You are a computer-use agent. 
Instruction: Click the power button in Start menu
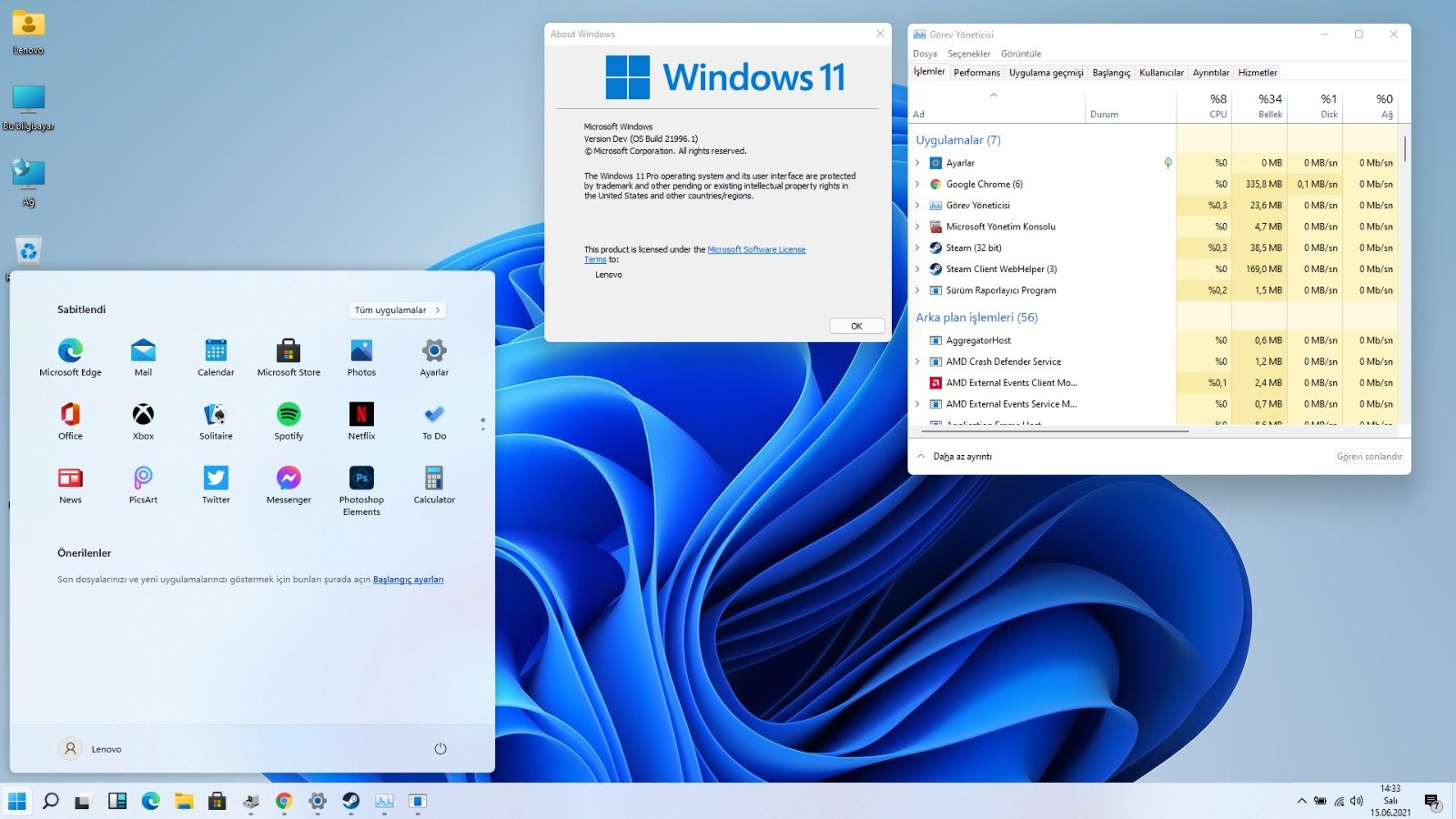click(x=440, y=749)
